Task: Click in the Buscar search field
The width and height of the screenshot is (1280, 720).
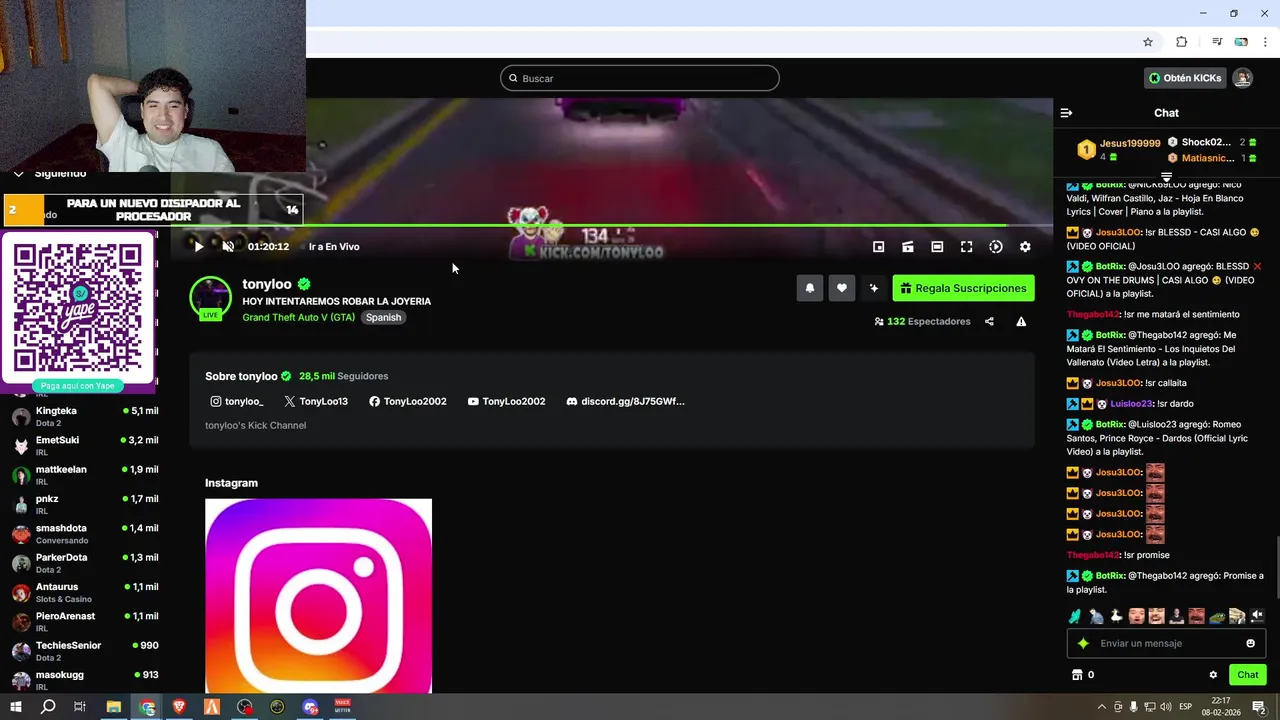Action: coord(640,78)
